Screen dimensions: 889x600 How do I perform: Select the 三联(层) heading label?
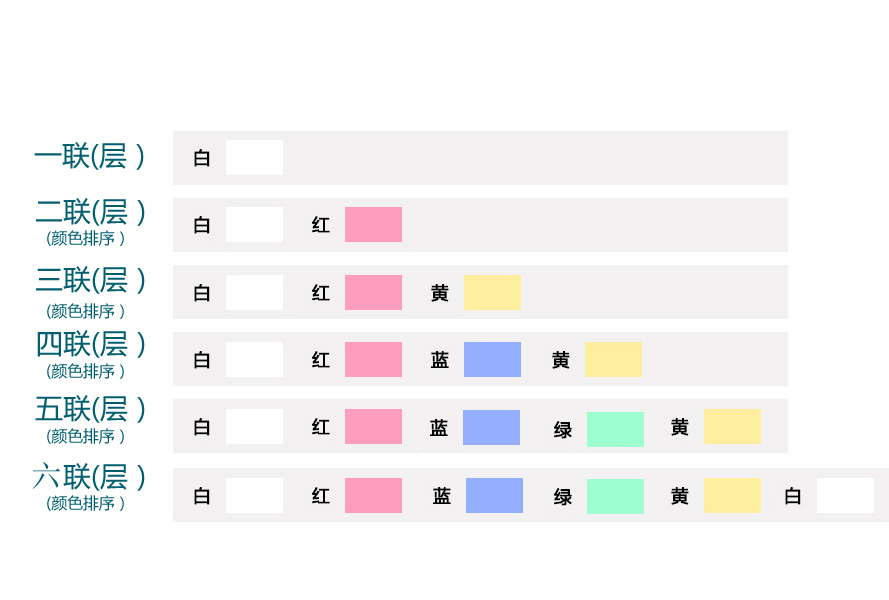(x=90, y=280)
